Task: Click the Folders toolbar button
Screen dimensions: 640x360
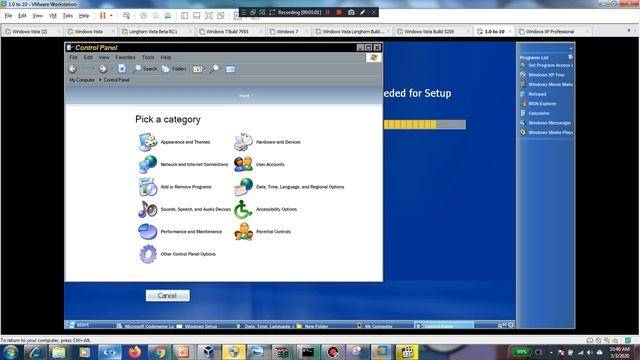Action: click(174, 69)
